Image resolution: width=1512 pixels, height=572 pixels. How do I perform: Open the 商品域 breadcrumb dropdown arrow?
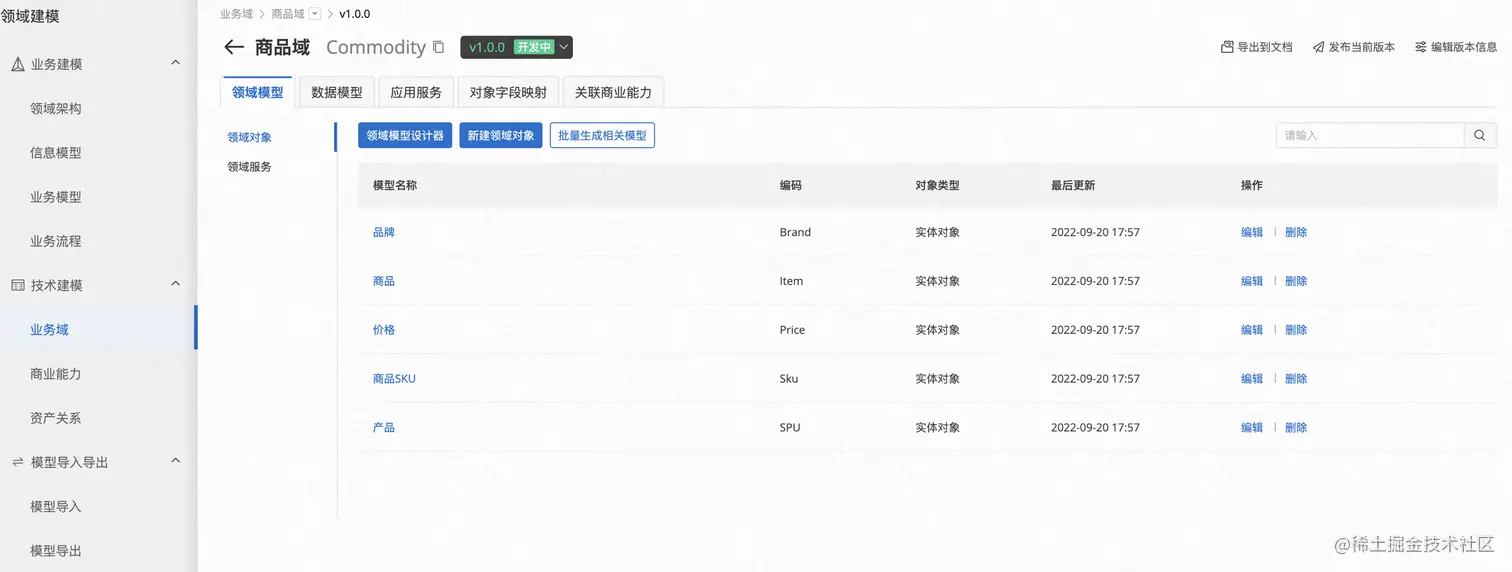[315, 14]
